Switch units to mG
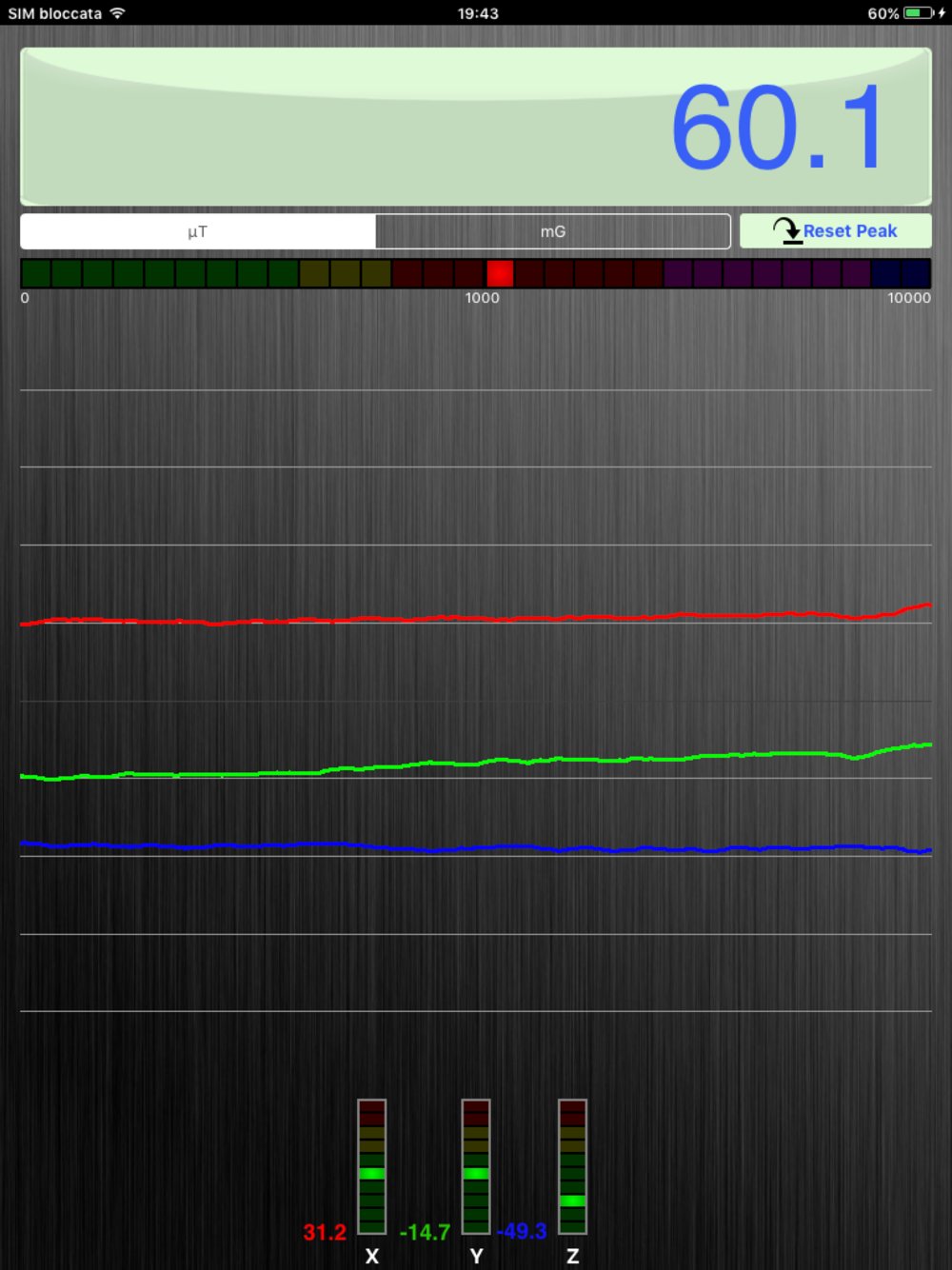Viewport: 952px width, 1270px height. 553,231
